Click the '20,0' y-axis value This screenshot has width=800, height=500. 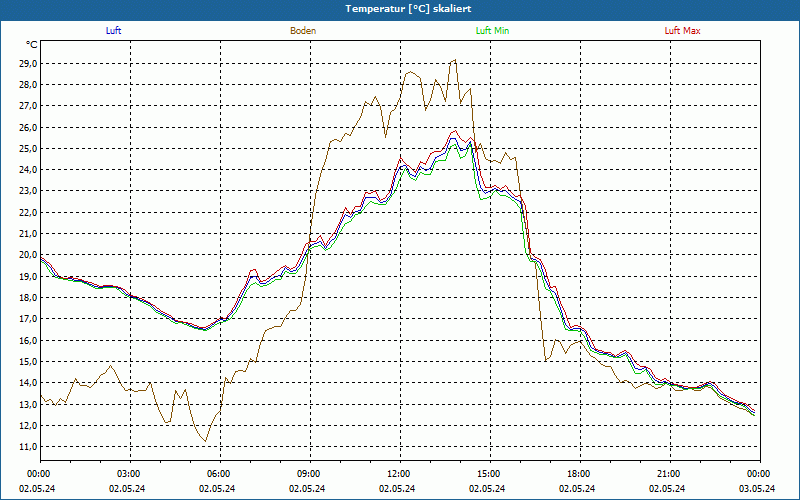[x=28, y=255]
